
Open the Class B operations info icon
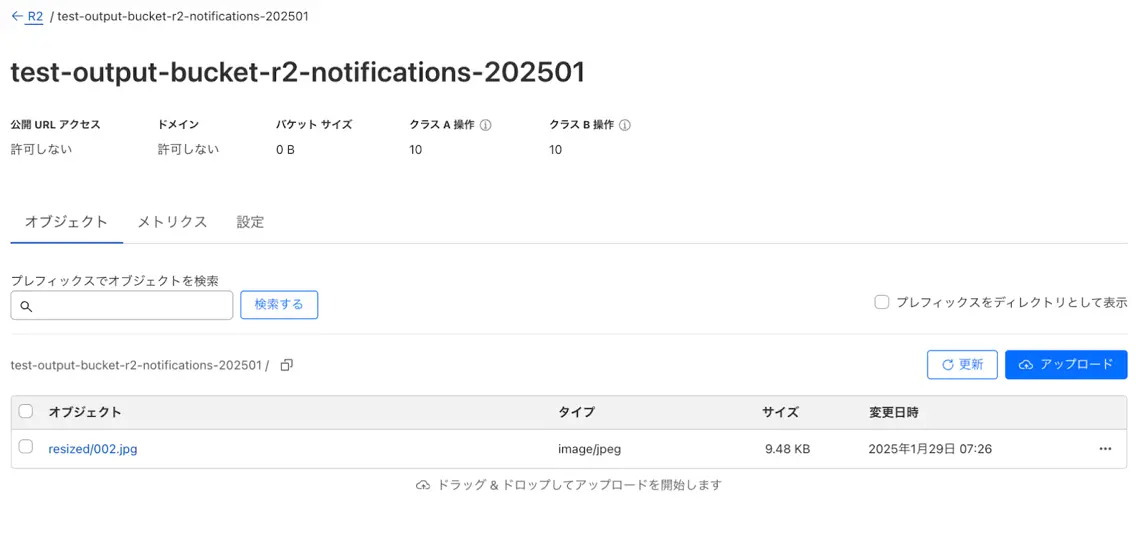[625, 125]
